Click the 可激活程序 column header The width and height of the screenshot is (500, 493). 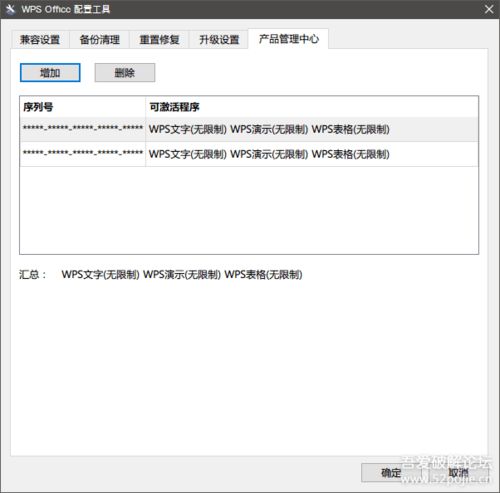[312, 107]
